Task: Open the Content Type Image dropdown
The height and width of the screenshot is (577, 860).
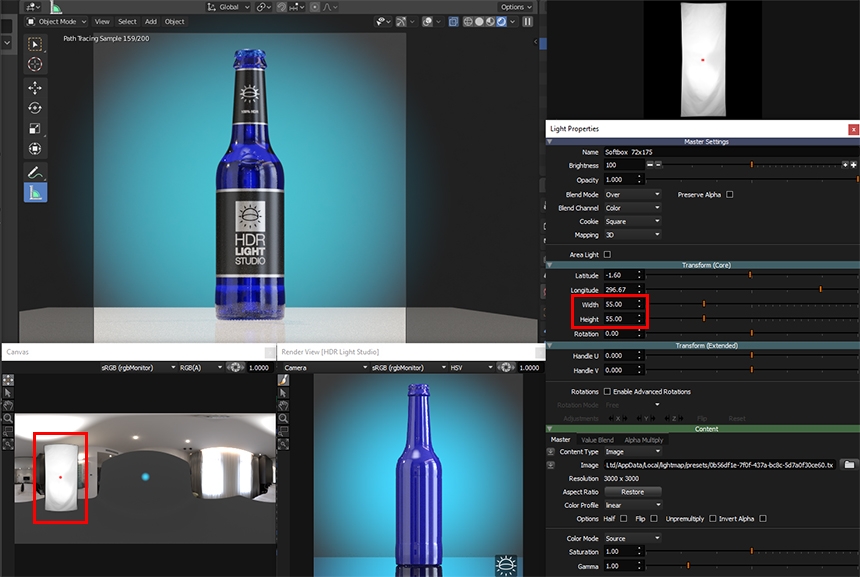Action: pyautogui.click(x=632, y=452)
